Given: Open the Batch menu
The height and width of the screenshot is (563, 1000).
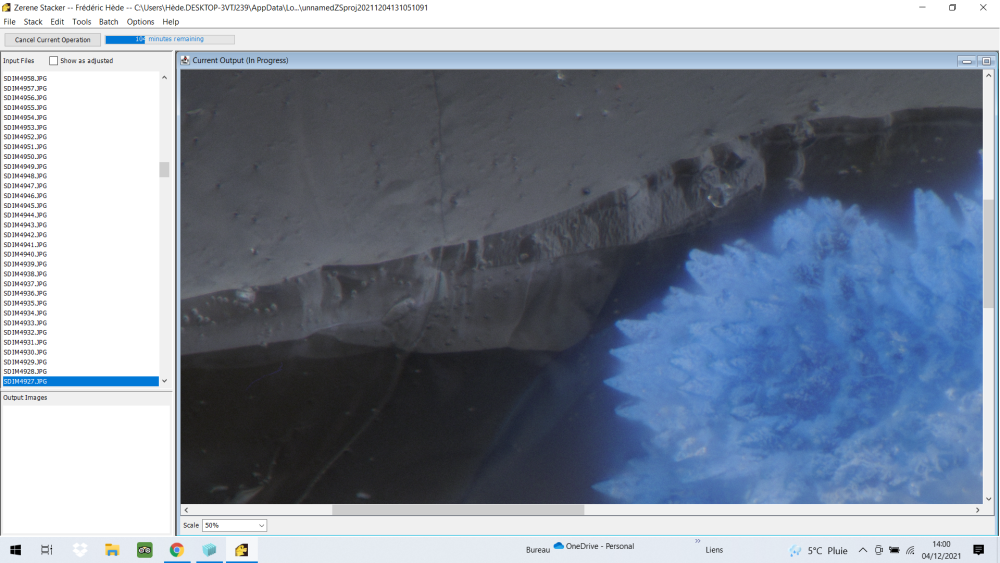Looking at the screenshot, I should coord(108,22).
